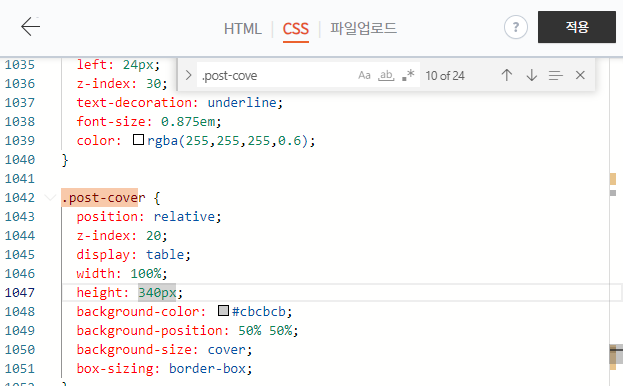Image resolution: width=623 pixels, height=386 pixels.
Task: Click the .post-cover selector text
Action: [103, 197]
